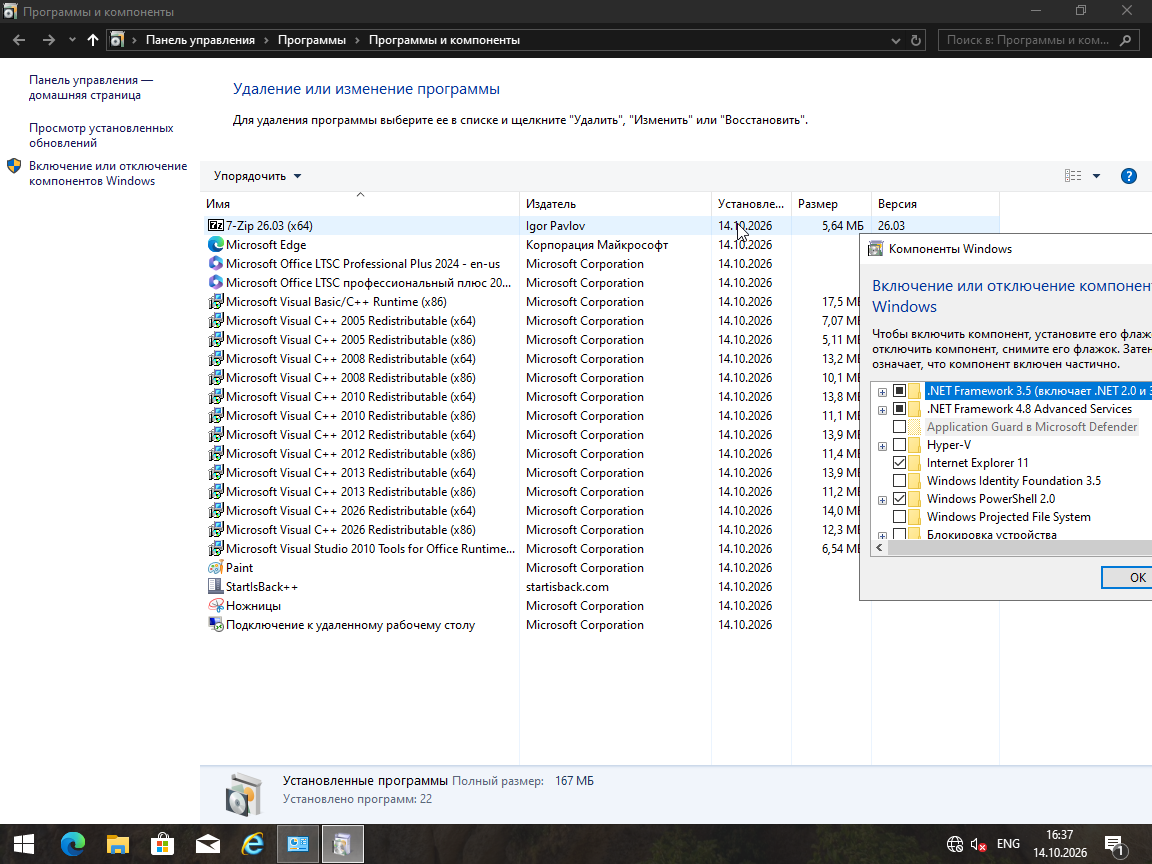Toggle .NET Framework 4.8 Advanced Services checkbox
This screenshot has height=864, width=1152.
[899, 409]
